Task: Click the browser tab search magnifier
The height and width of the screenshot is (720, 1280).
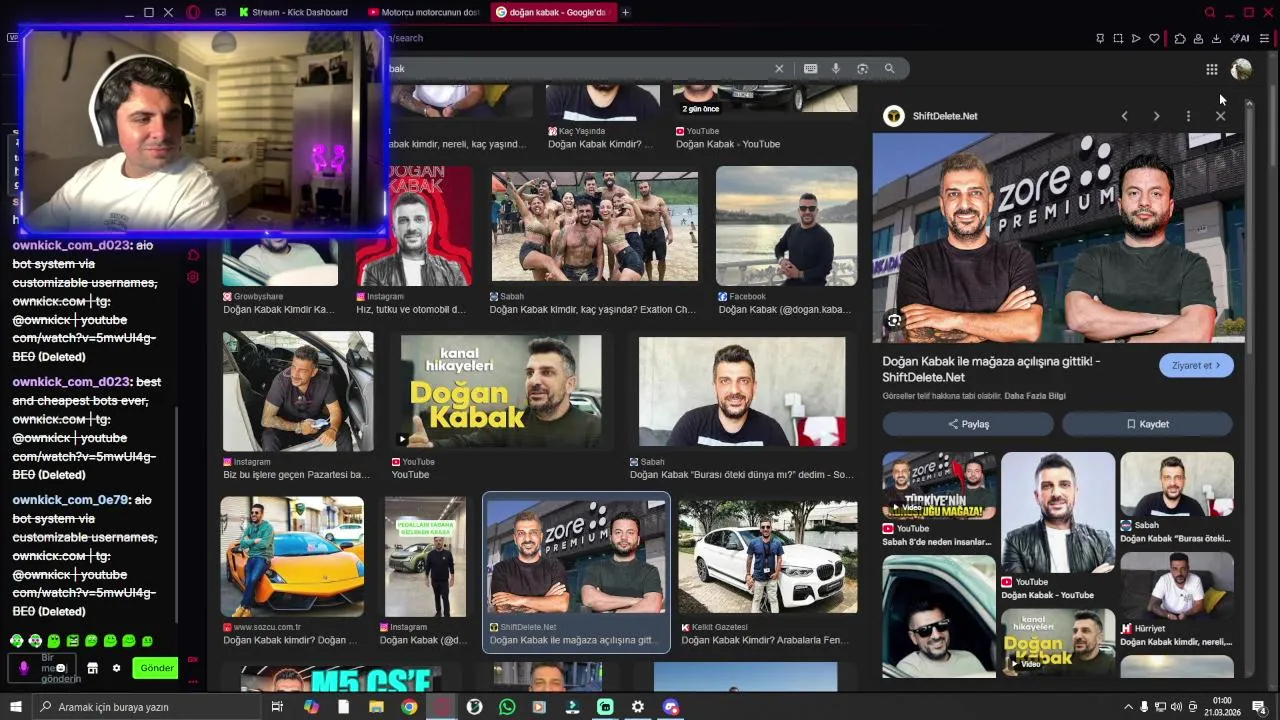Action: pos(1210,12)
